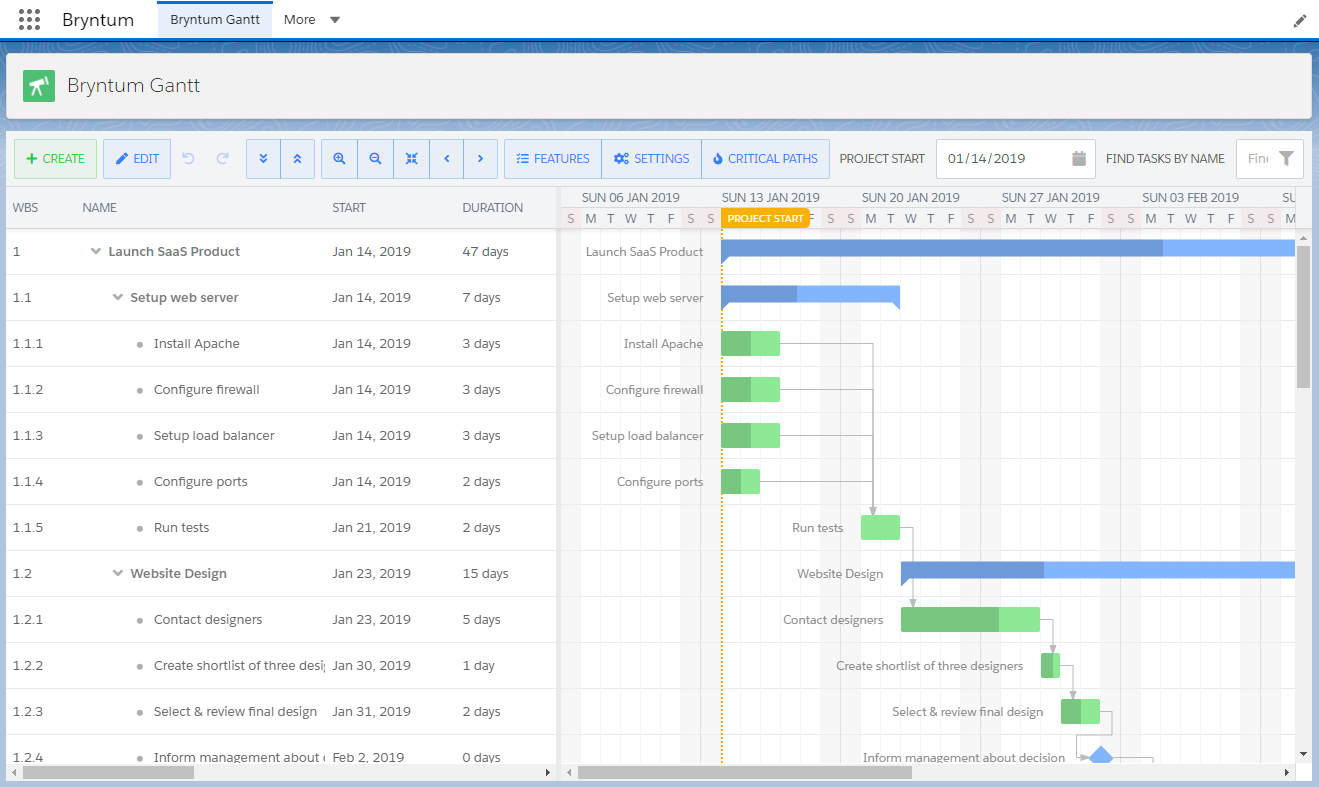
Task: Click the Launch SaaS Product summary bar
Action: point(1008,250)
